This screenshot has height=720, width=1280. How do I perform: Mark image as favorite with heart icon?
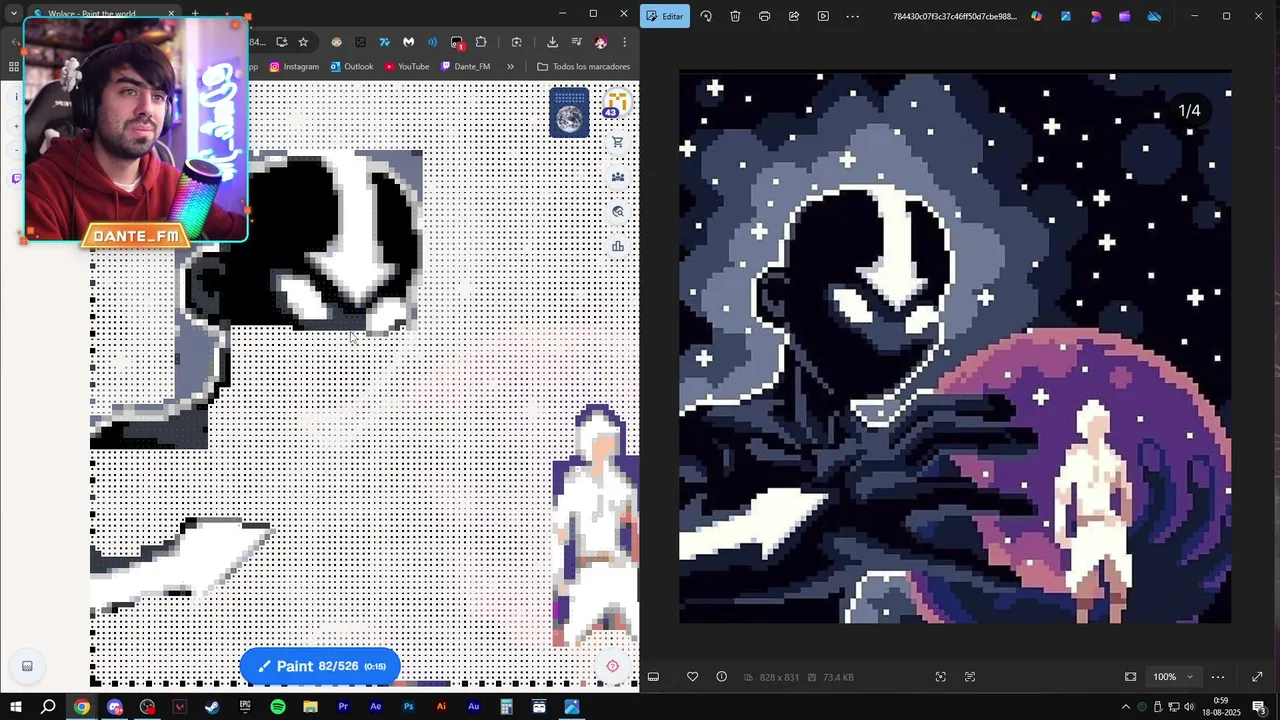click(692, 677)
